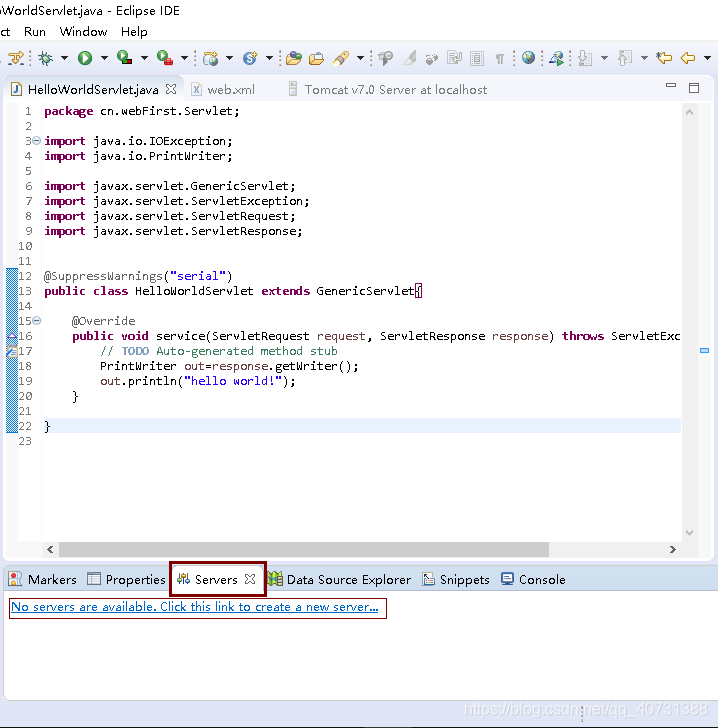The width and height of the screenshot is (718, 728).
Task: Click the Open Type folder icon
Action: (294, 58)
